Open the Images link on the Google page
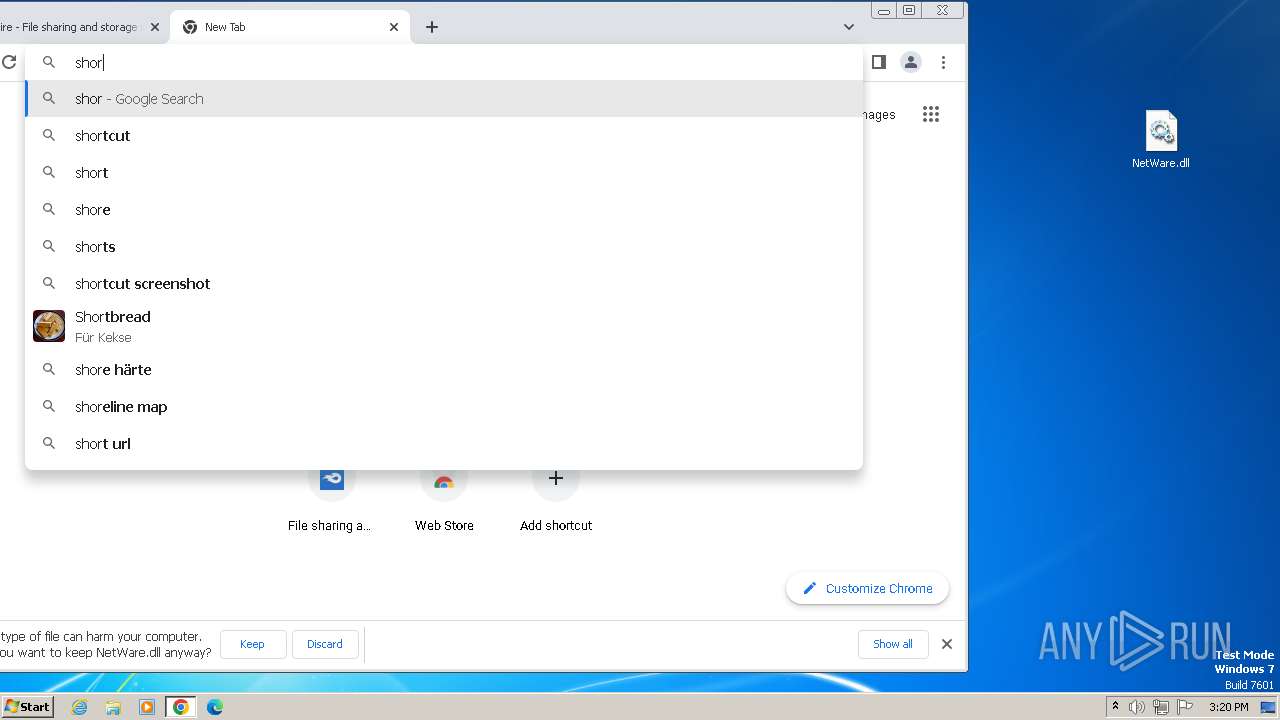Screen dimensions: 1280x720 click(878, 115)
